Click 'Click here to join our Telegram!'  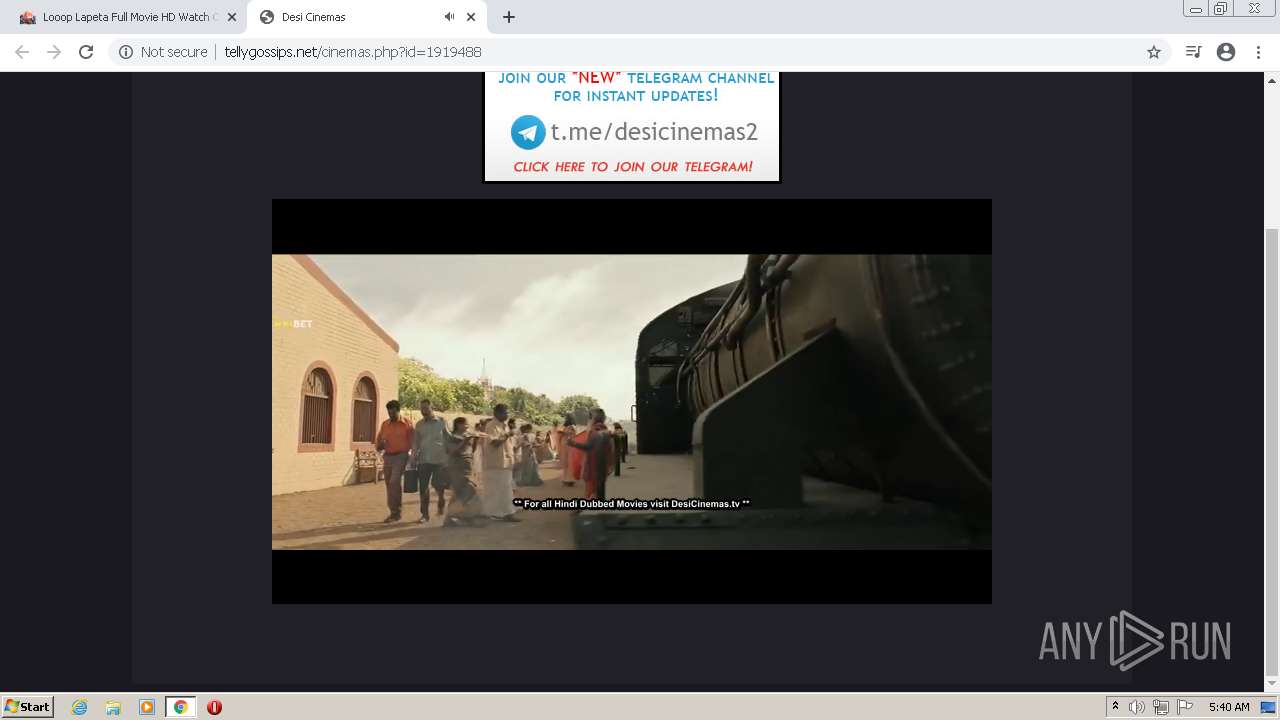pyautogui.click(x=632, y=167)
